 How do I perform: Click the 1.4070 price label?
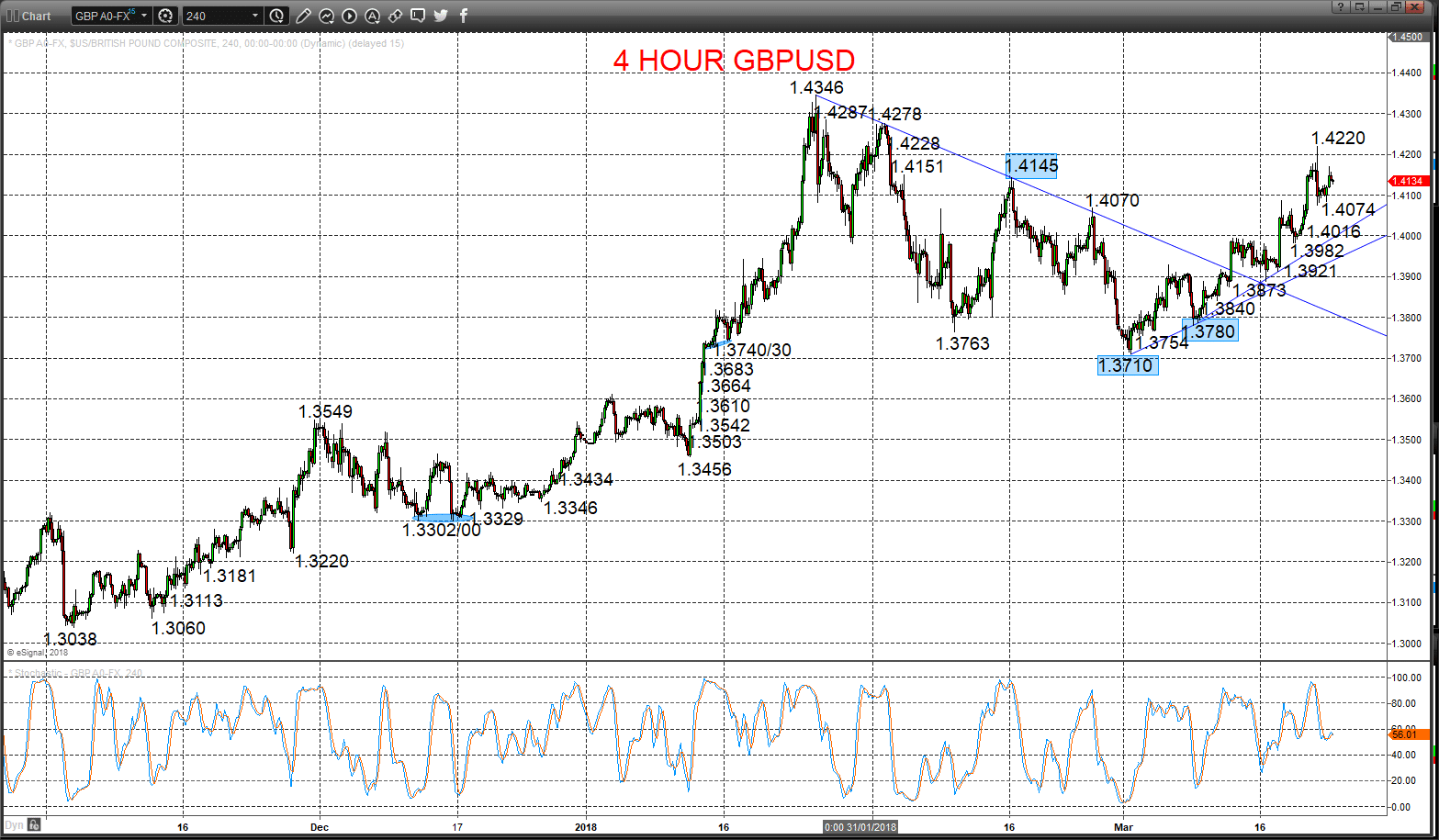tap(1112, 200)
